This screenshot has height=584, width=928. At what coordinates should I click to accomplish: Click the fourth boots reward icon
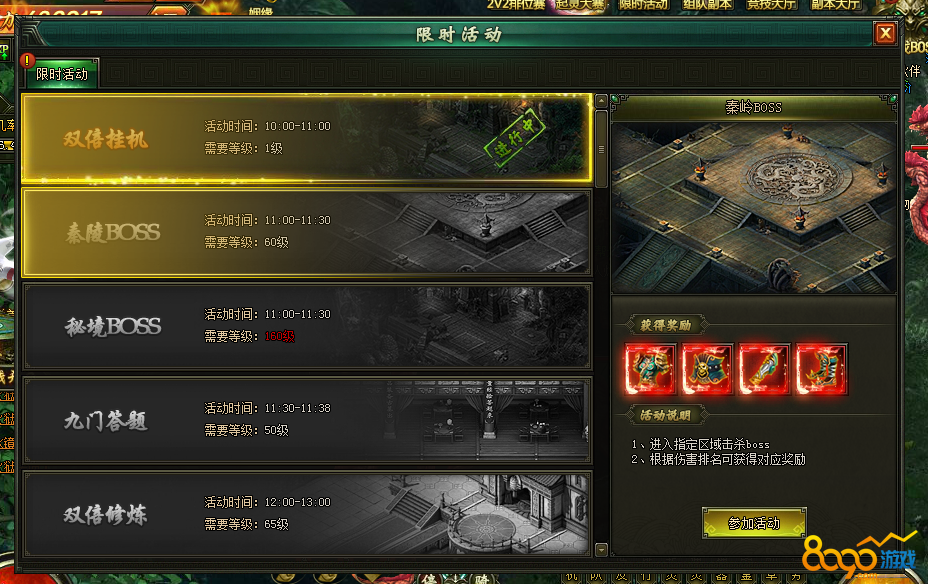tap(821, 369)
